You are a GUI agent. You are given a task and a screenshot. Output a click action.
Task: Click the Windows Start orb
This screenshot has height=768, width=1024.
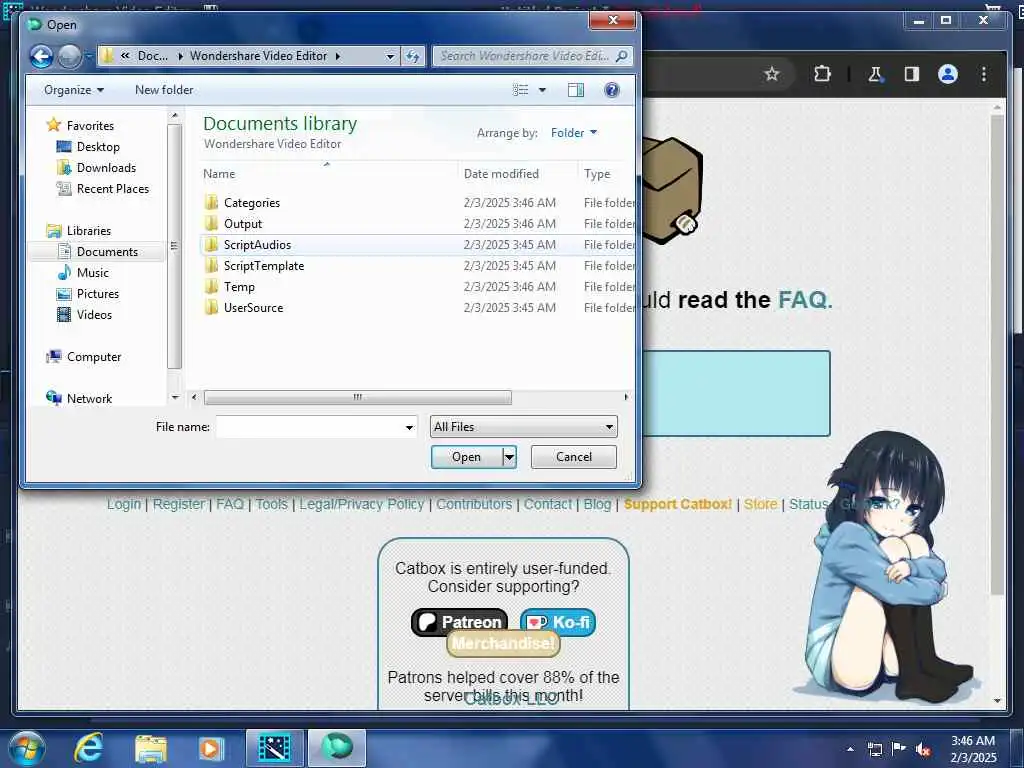(x=27, y=749)
